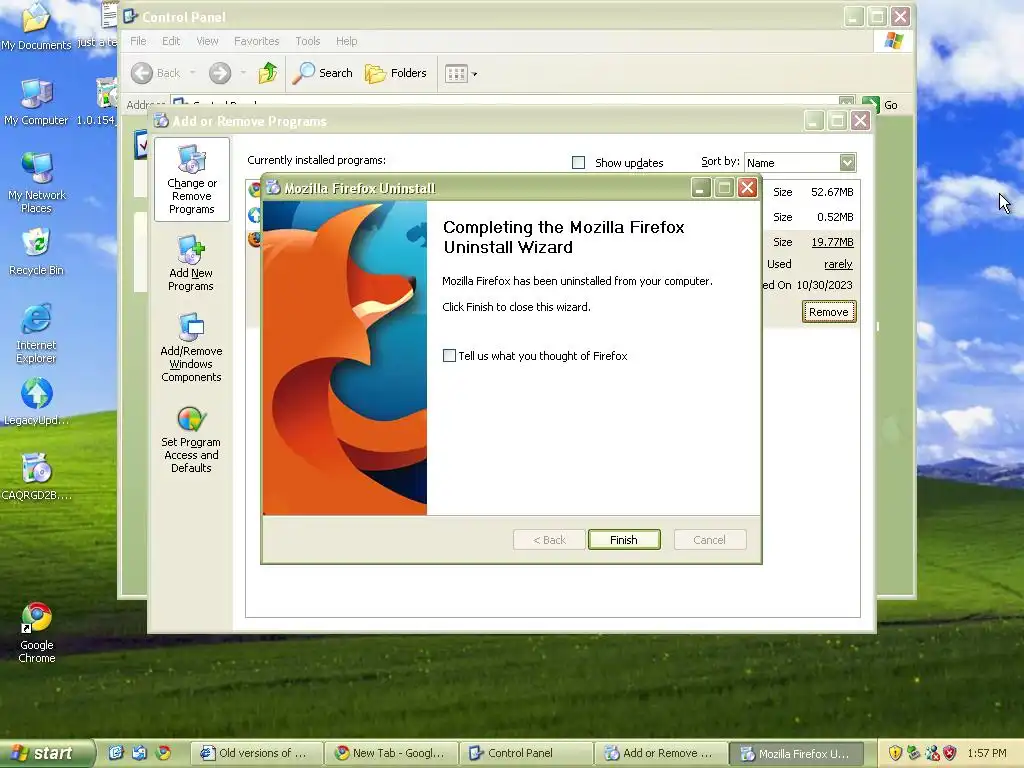Select the Internet Explorer desktop icon
This screenshot has width=1024, height=768.
[36, 333]
